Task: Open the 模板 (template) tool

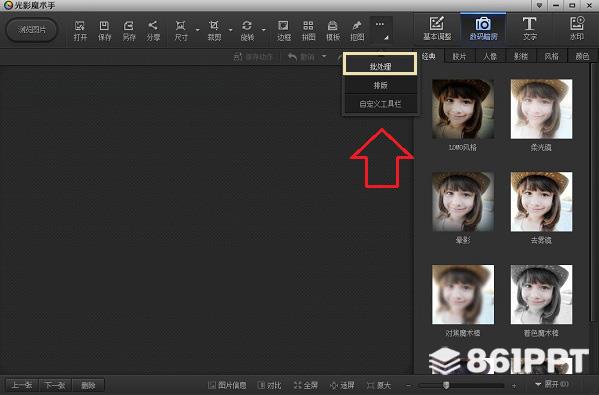Action: tap(332, 31)
